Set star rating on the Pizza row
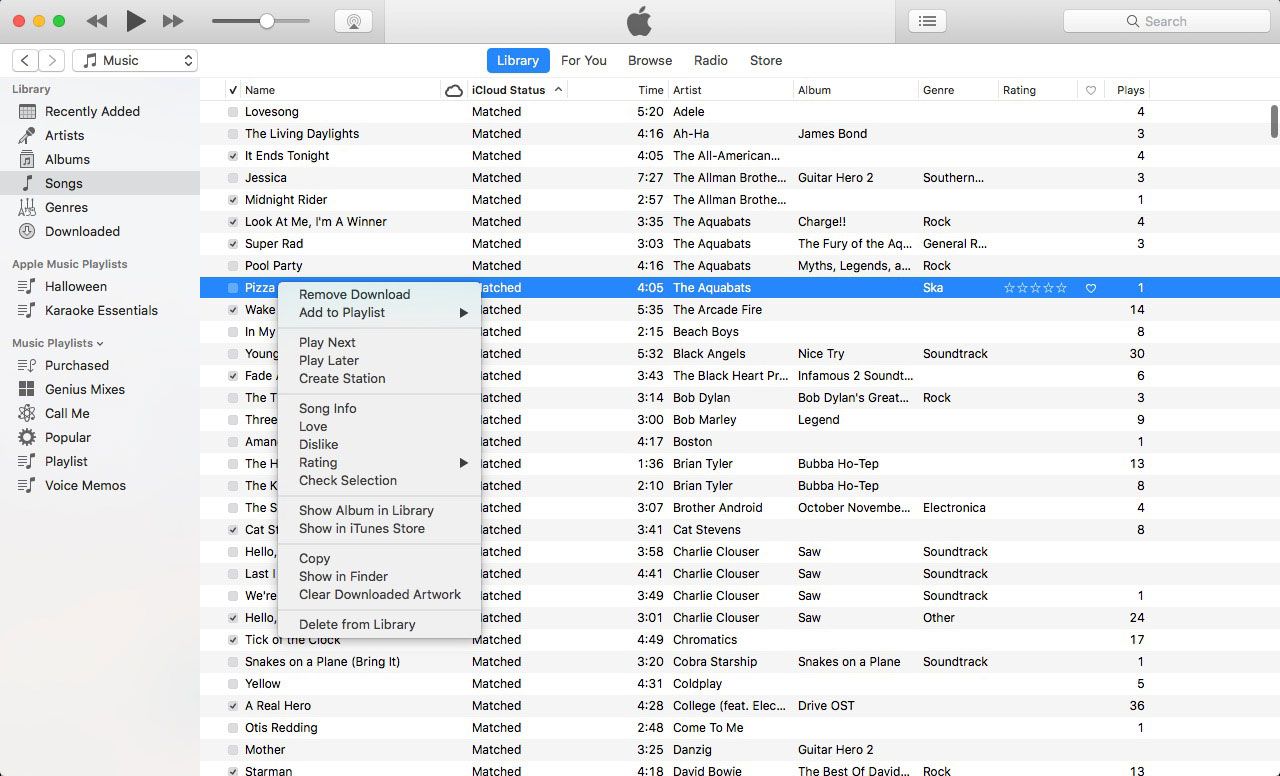 pos(1035,288)
